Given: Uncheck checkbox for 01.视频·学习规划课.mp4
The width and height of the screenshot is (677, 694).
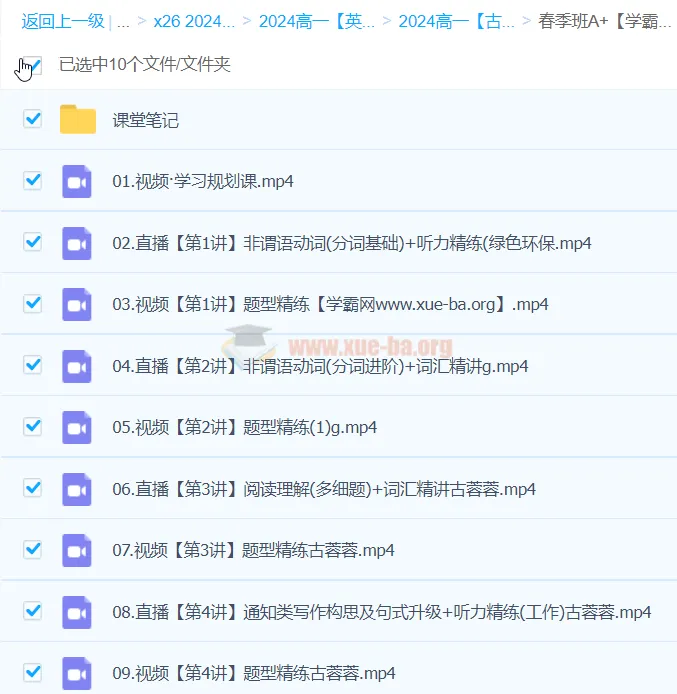Looking at the screenshot, I should tap(32, 181).
